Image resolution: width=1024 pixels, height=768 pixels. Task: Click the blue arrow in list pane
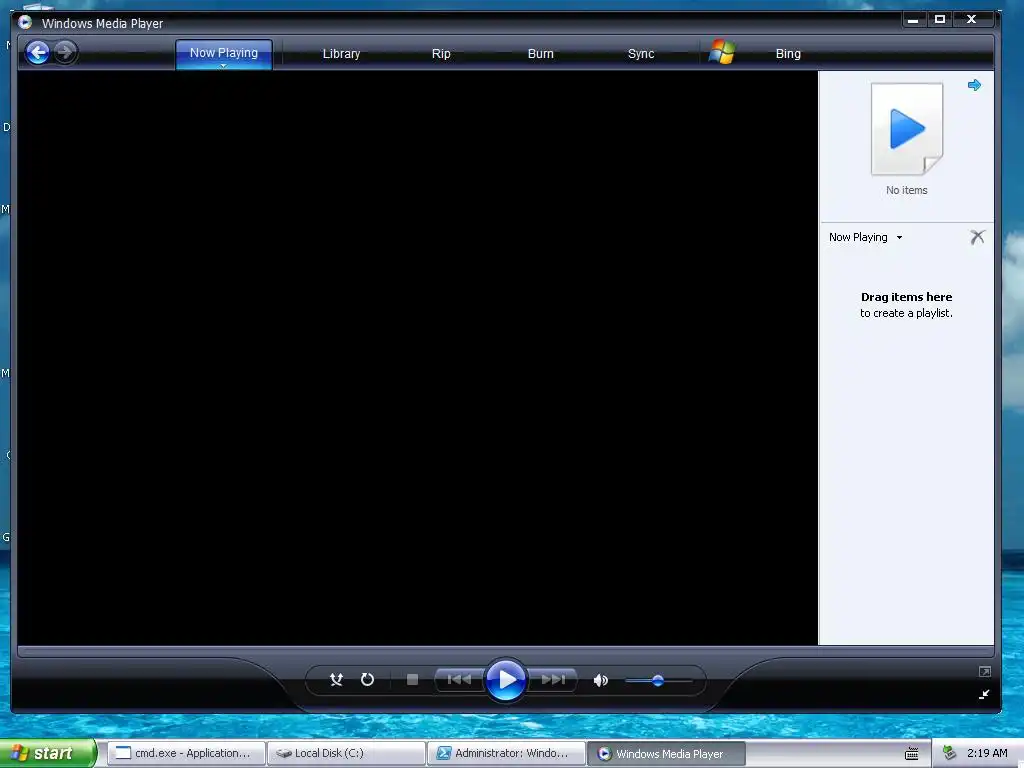pyautogui.click(x=974, y=85)
